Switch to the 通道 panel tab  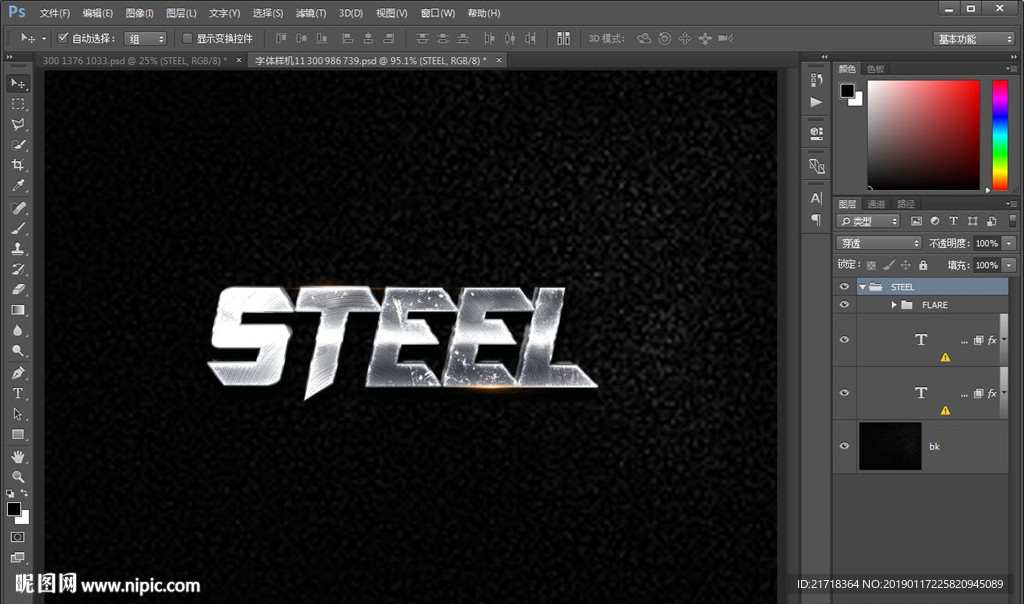pos(876,204)
